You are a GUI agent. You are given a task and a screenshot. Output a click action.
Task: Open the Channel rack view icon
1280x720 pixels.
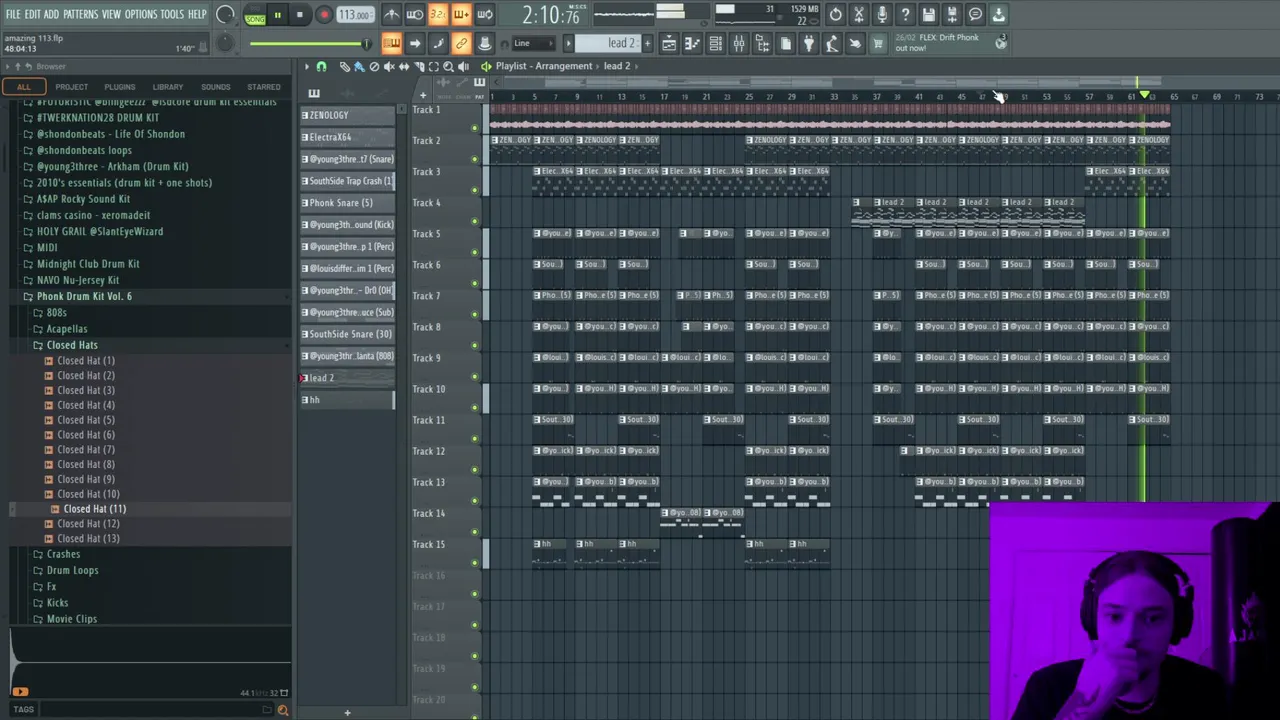click(x=715, y=43)
